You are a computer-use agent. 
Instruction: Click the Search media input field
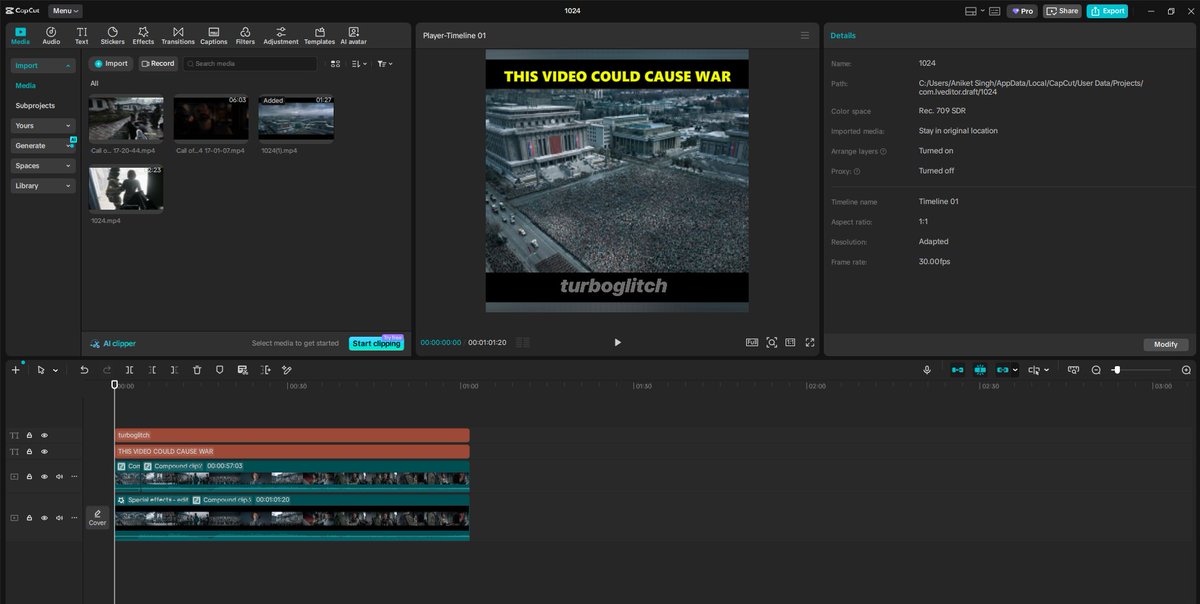(x=250, y=63)
